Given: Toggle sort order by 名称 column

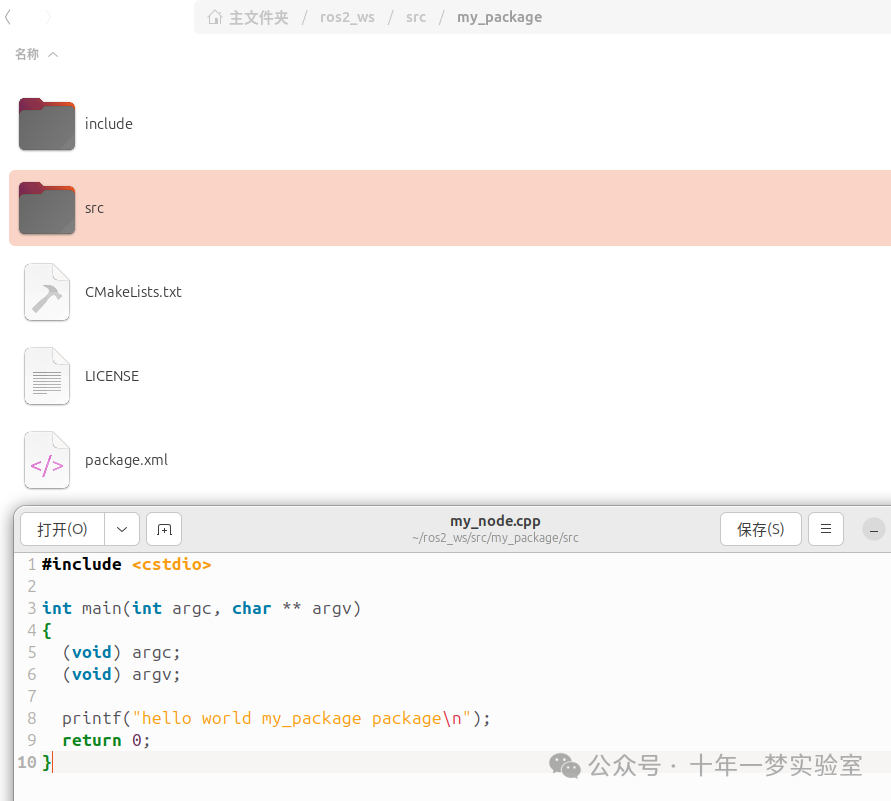Looking at the screenshot, I should [x=36, y=55].
